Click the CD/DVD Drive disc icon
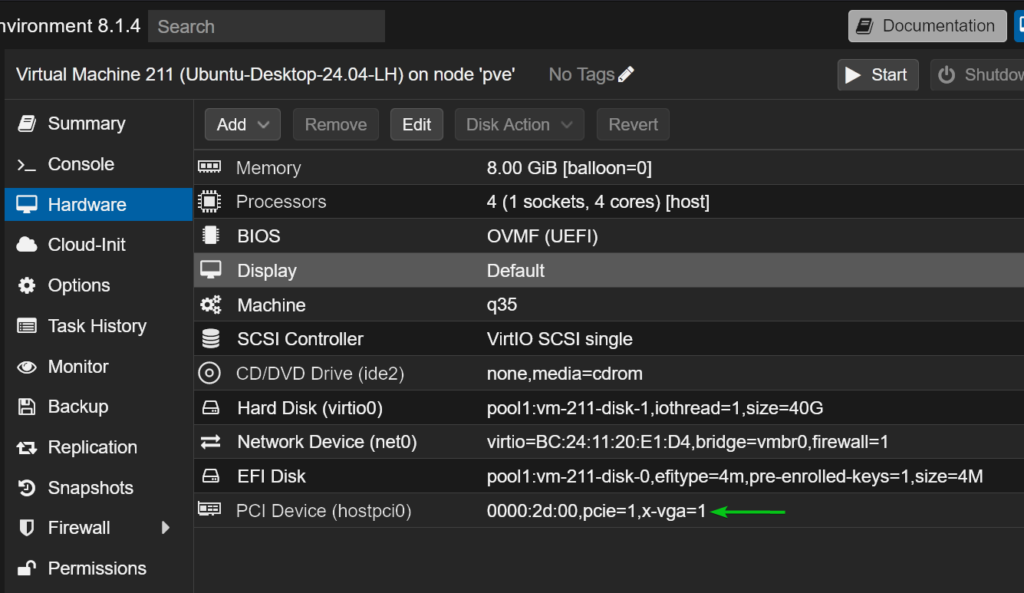Image resolution: width=1024 pixels, height=593 pixels. [x=210, y=373]
